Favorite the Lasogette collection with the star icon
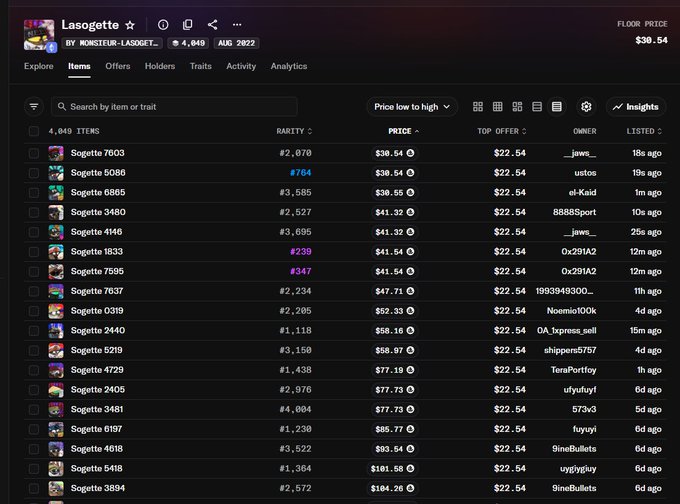The height and width of the screenshot is (504, 680). (130, 25)
